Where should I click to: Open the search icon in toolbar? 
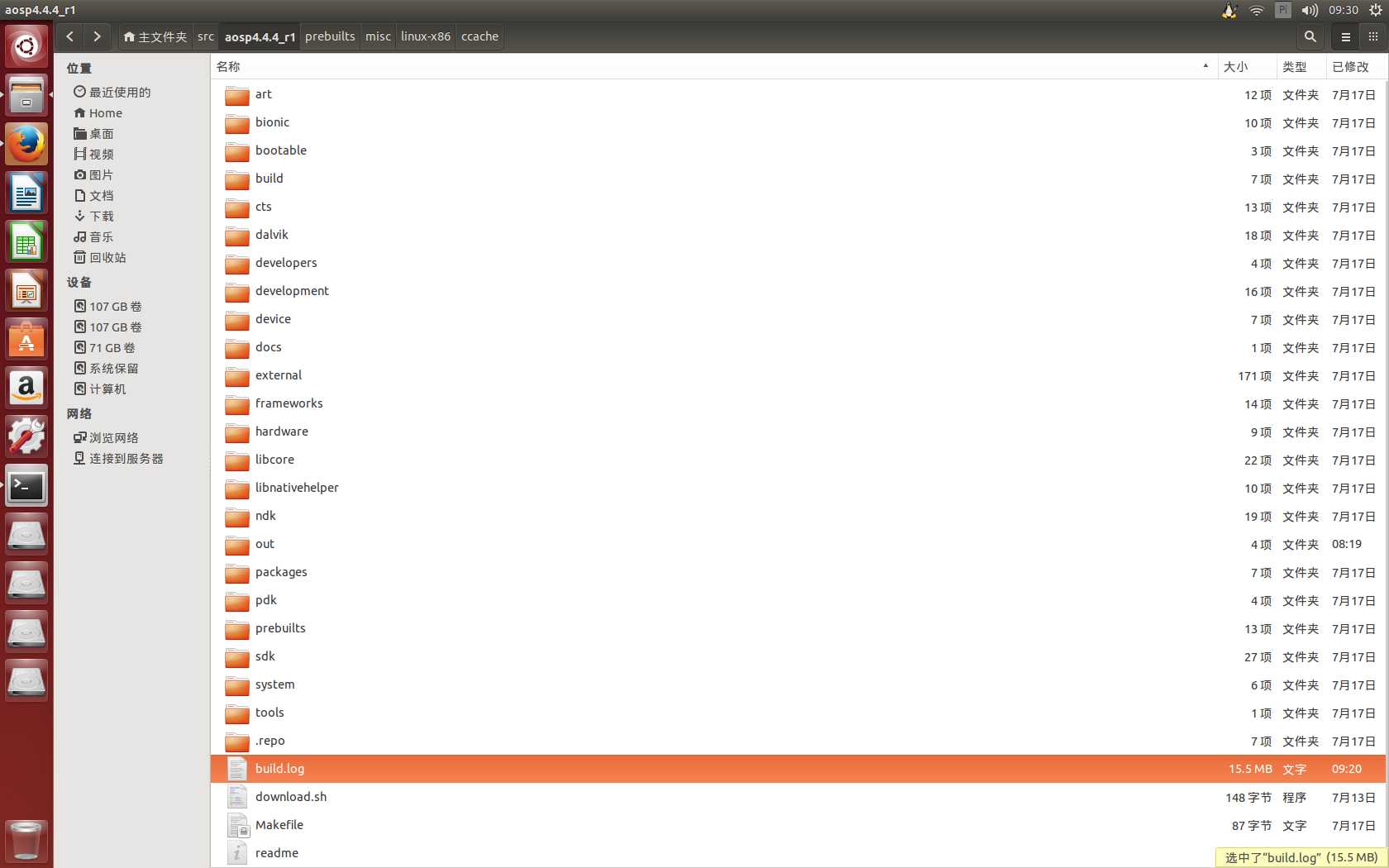point(1310,36)
